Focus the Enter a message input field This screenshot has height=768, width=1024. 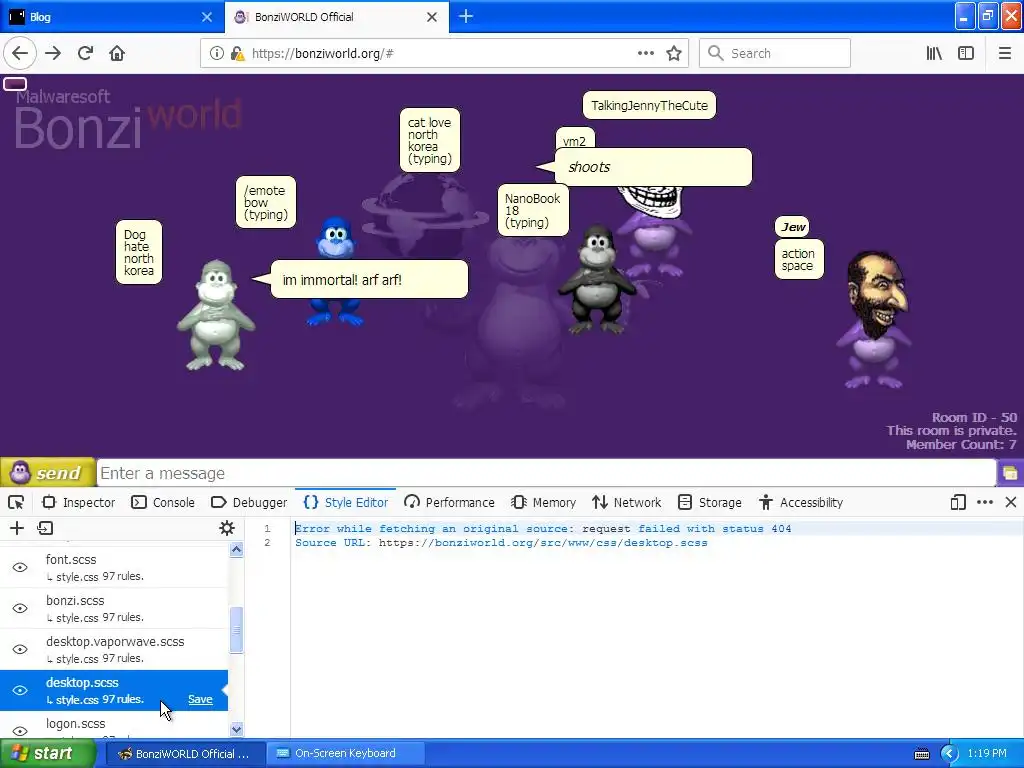tap(546, 473)
